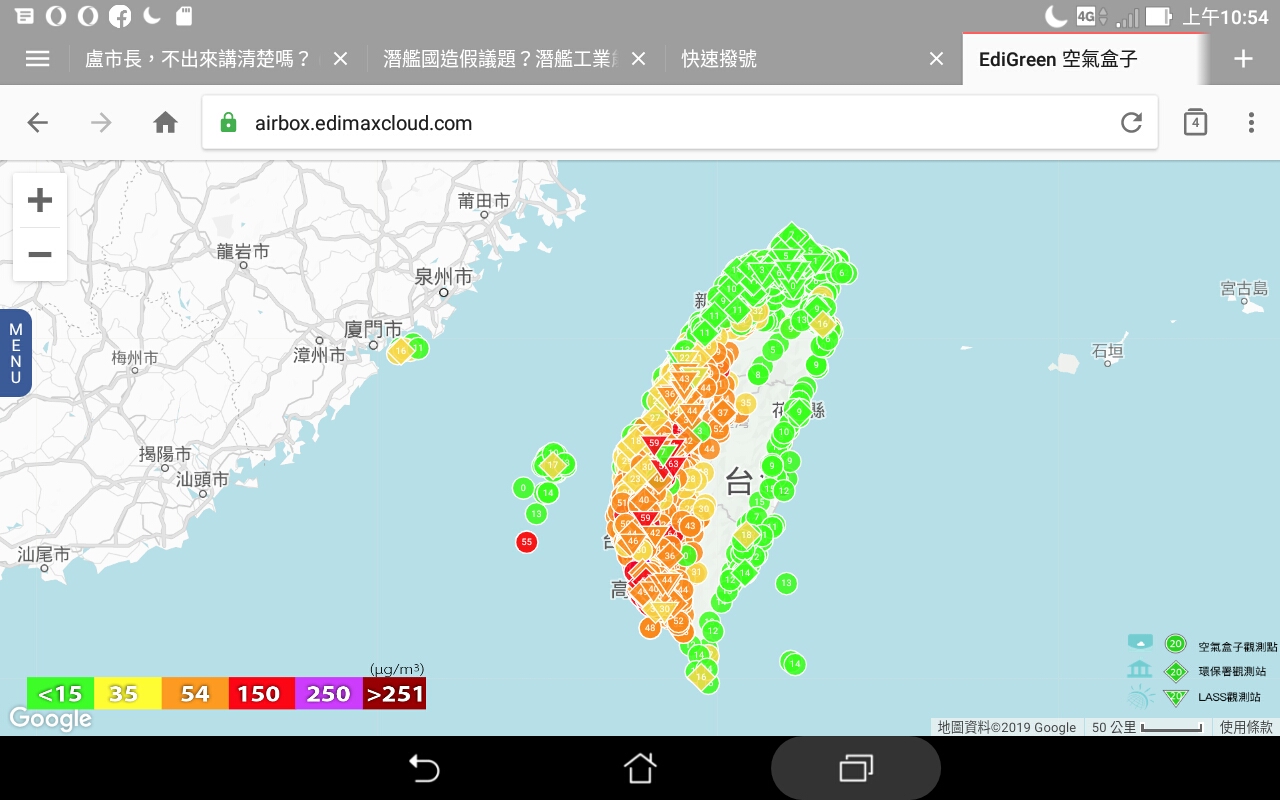
Task: Click LASS觀測站 legend label
Action: (1230, 697)
